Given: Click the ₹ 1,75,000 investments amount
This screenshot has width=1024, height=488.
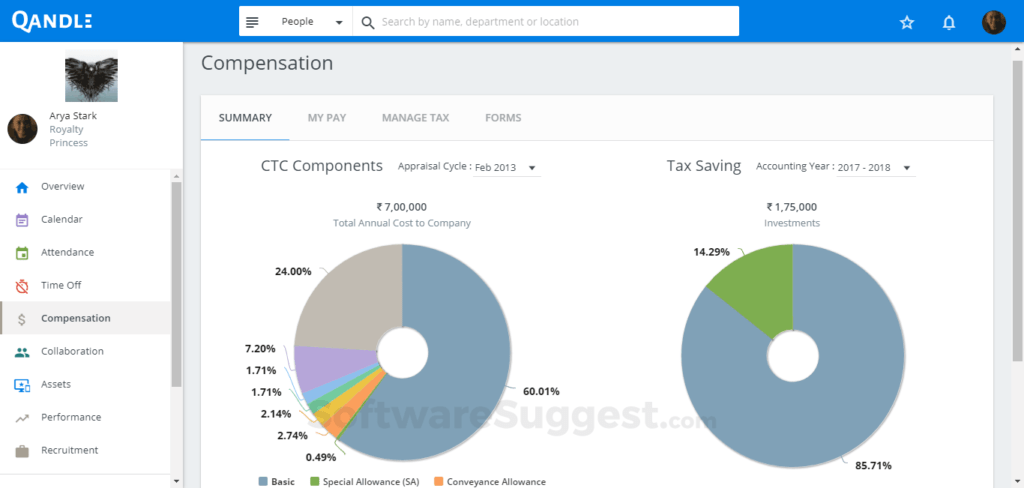Looking at the screenshot, I should (x=792, y=207).
